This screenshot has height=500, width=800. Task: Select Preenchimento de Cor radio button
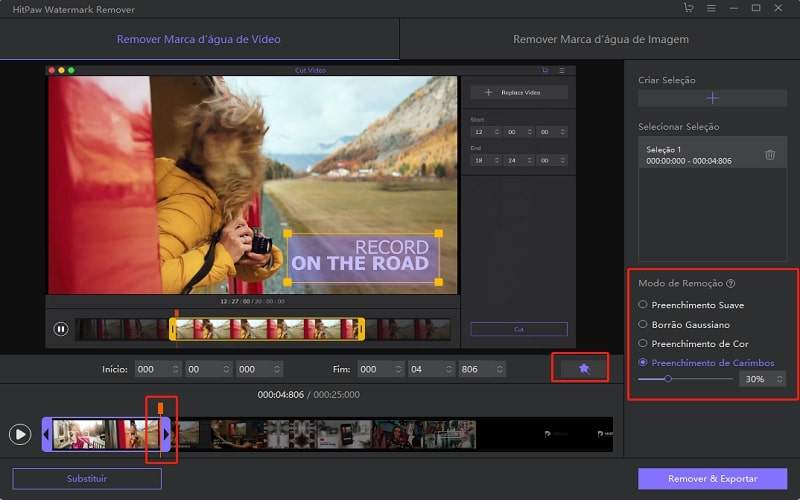[642, 343]
